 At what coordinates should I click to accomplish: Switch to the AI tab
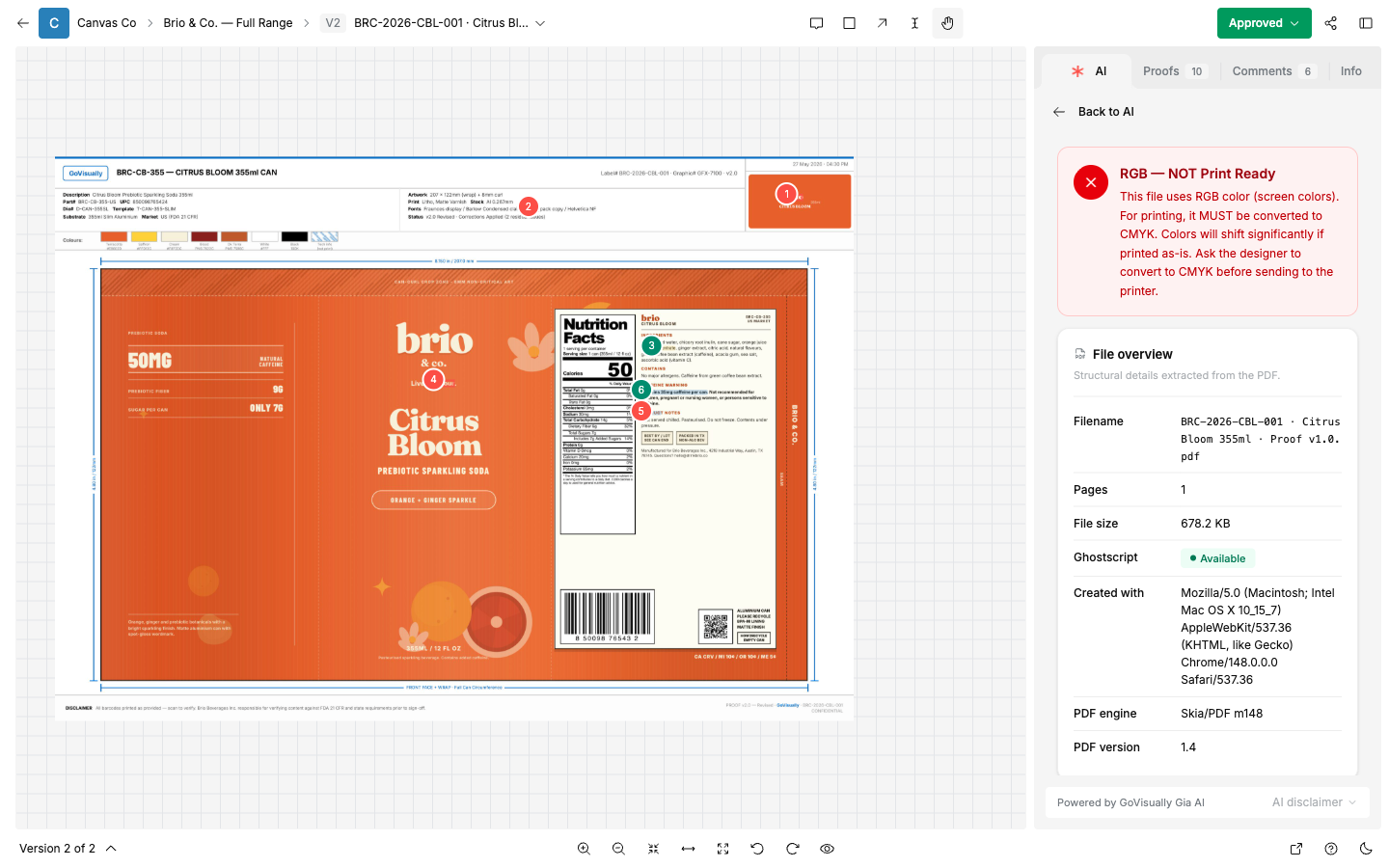[1088, 71]
